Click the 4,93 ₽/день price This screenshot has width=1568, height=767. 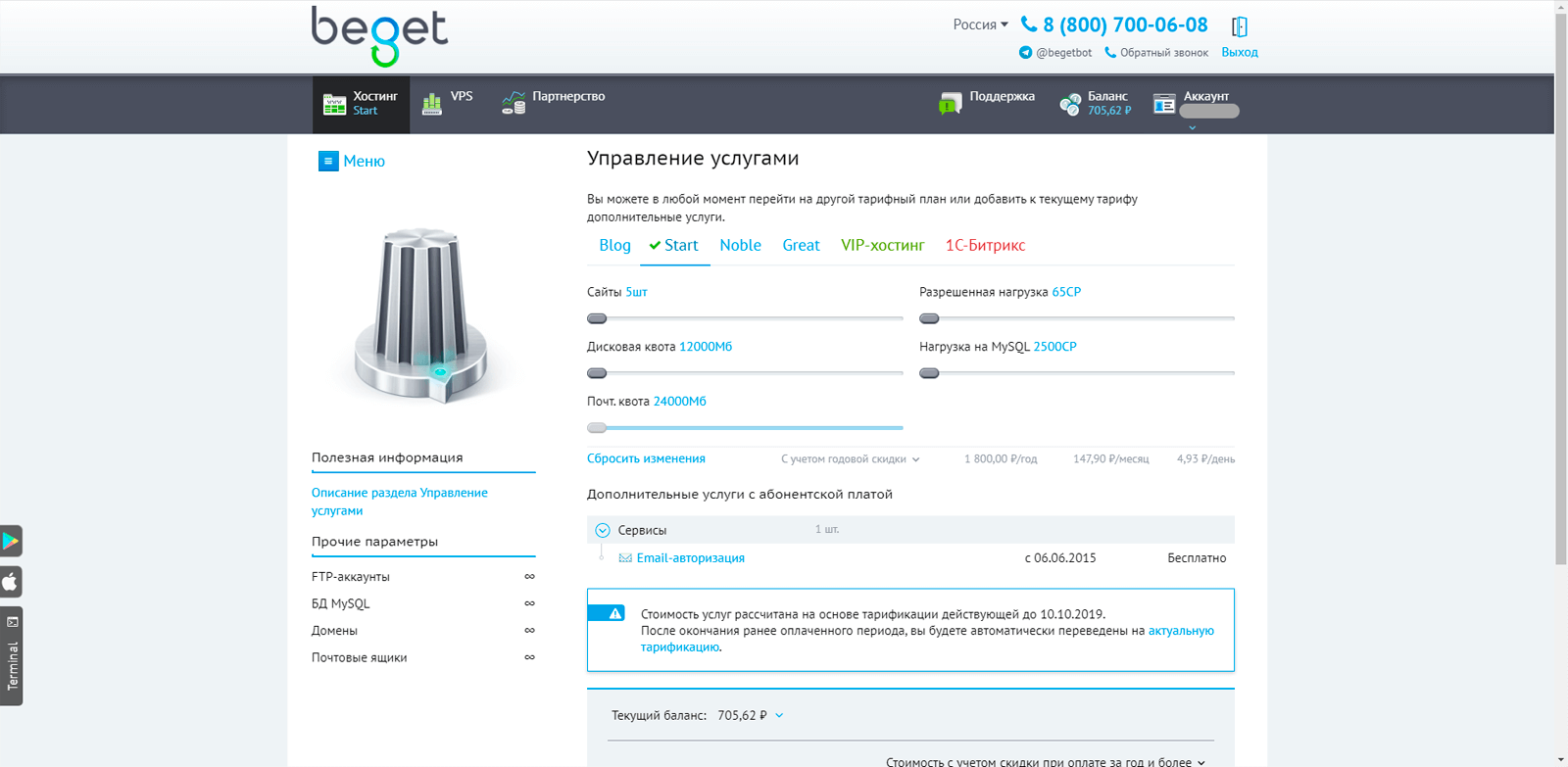pos(1205,458)
